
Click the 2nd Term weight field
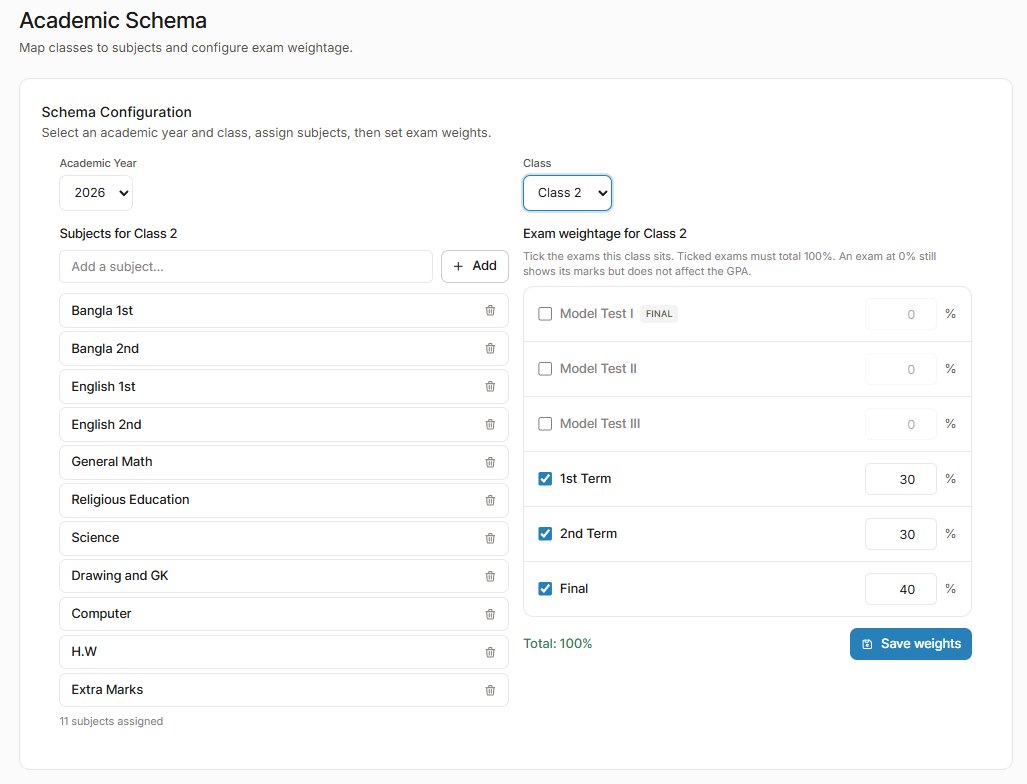pyautogui.click(x=901, y=534)
